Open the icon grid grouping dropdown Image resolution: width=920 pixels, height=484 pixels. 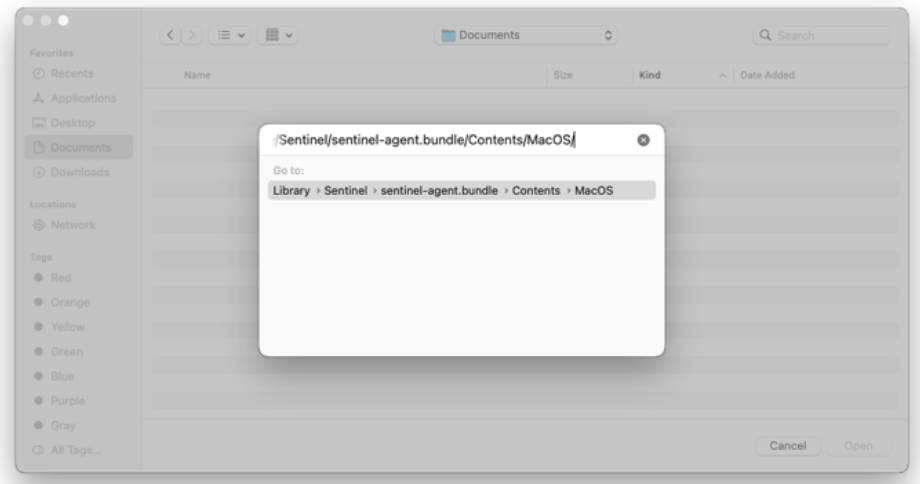(x=278, y=35)
